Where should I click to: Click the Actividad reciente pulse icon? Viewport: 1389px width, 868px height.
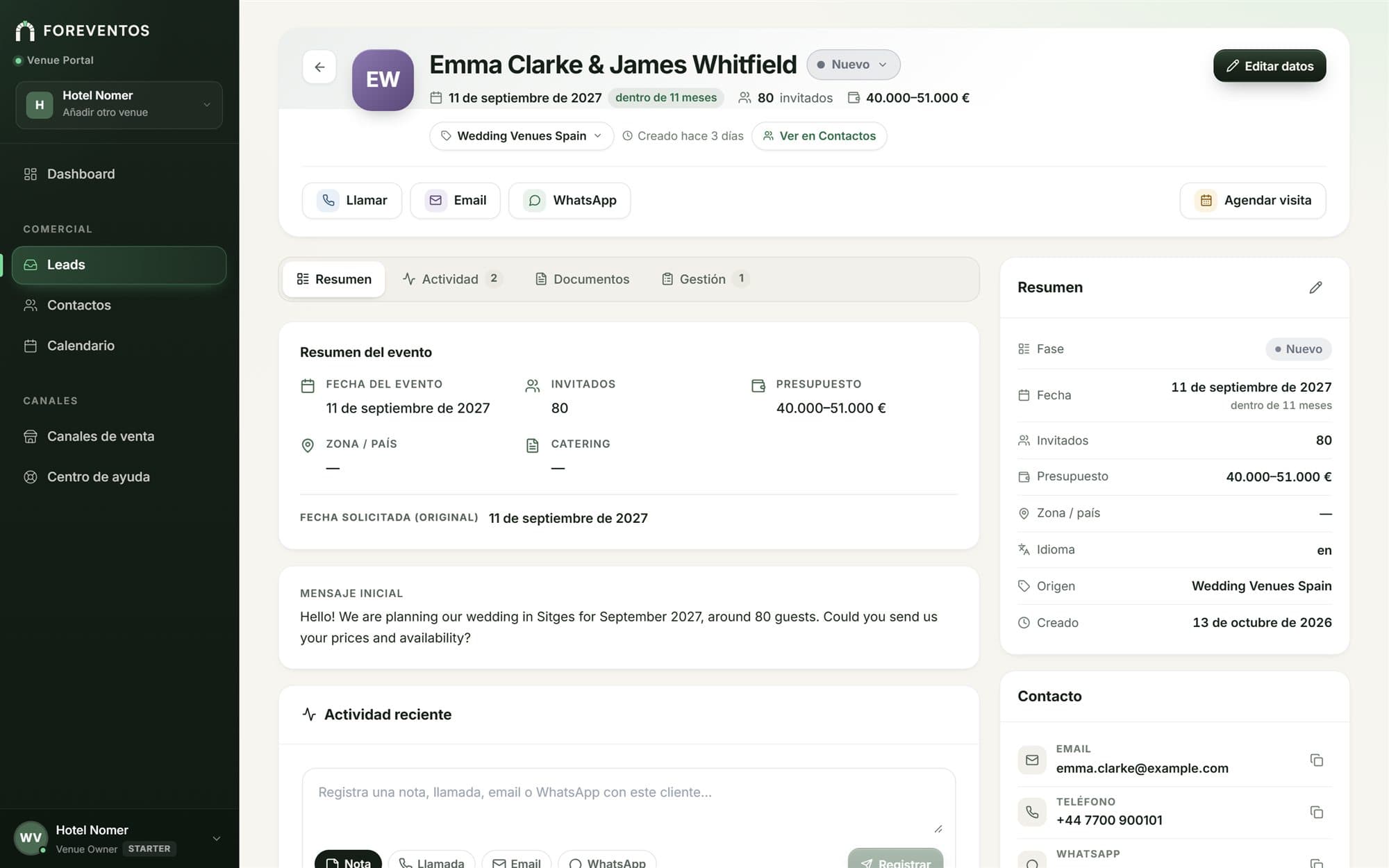pyautogui.click(x=309, y=715)
